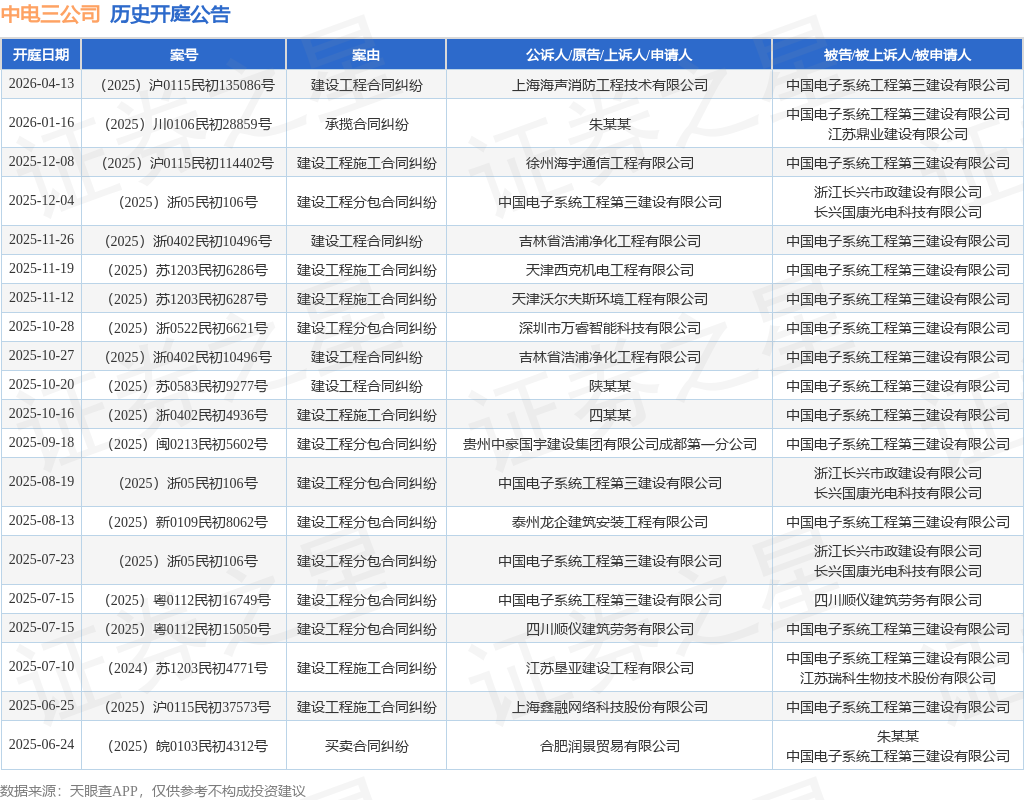The image size is (1024, 800).
Task: Click case number (2025)川0106民初28859号
Action: [x=184, y=124]
